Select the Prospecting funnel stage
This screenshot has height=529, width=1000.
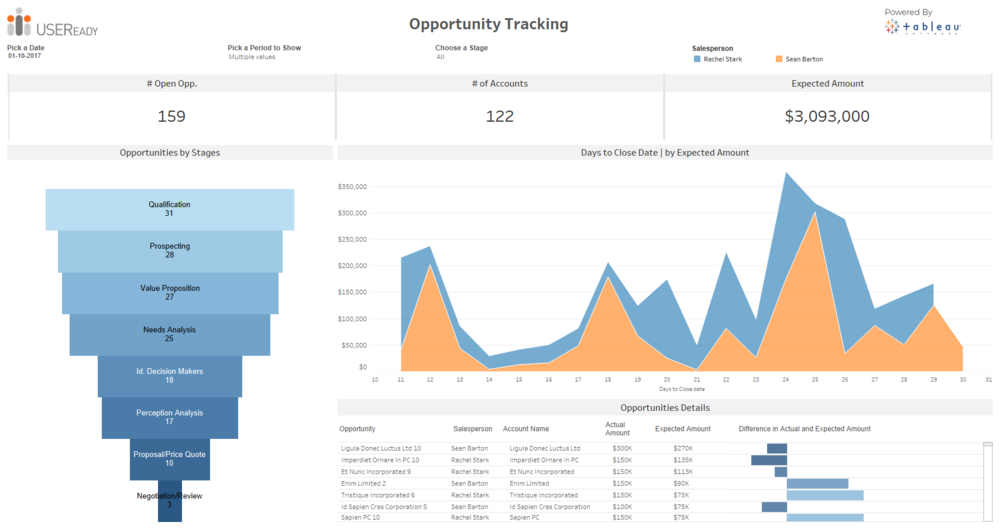coord(170,251)
